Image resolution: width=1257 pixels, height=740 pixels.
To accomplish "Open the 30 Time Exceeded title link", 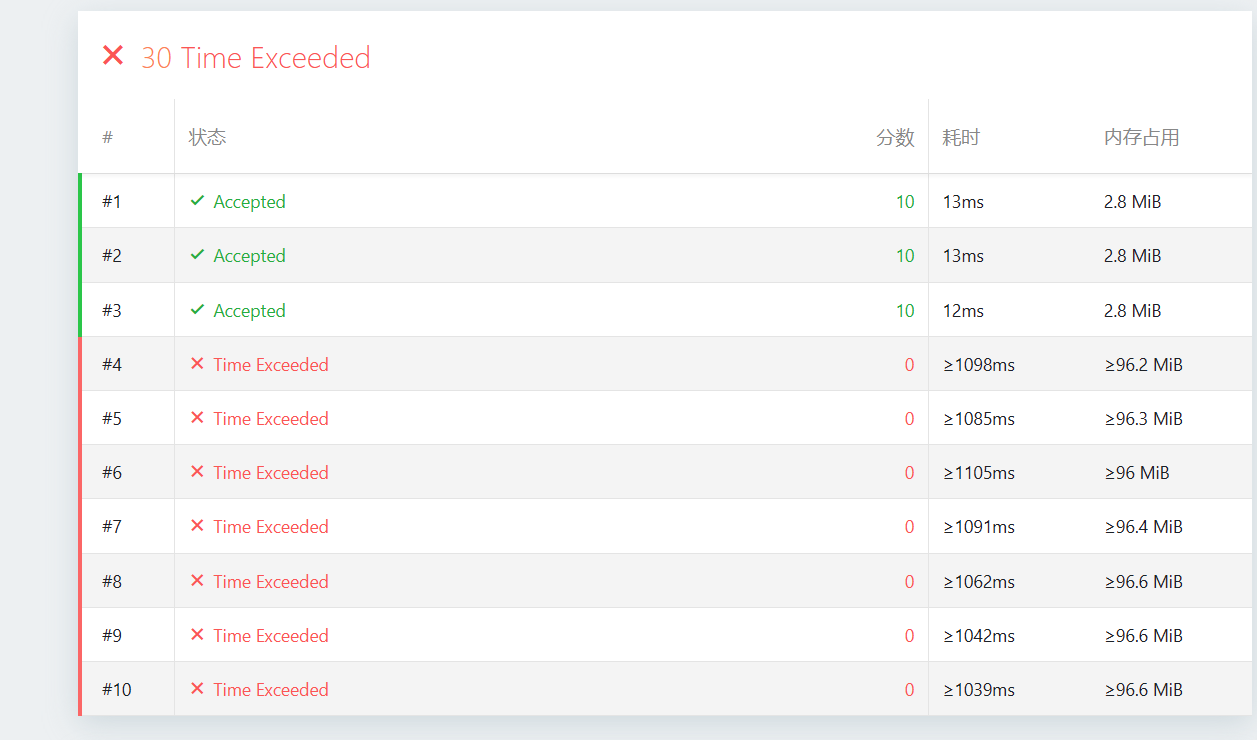I will pos(255,58).
